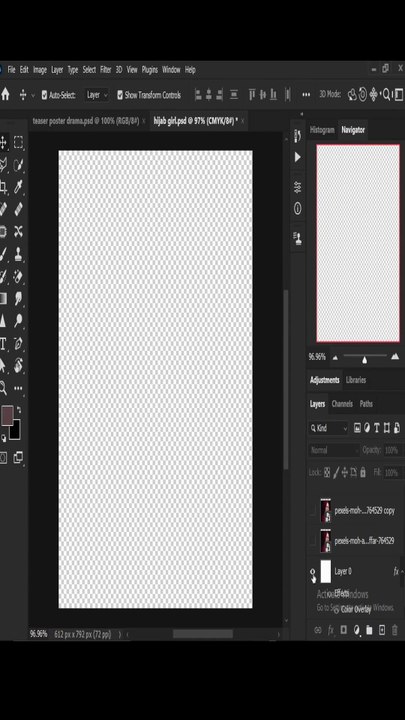
Task: Show the pexels-moh-a...ffar-764529 layer
Action: [313, 541]
